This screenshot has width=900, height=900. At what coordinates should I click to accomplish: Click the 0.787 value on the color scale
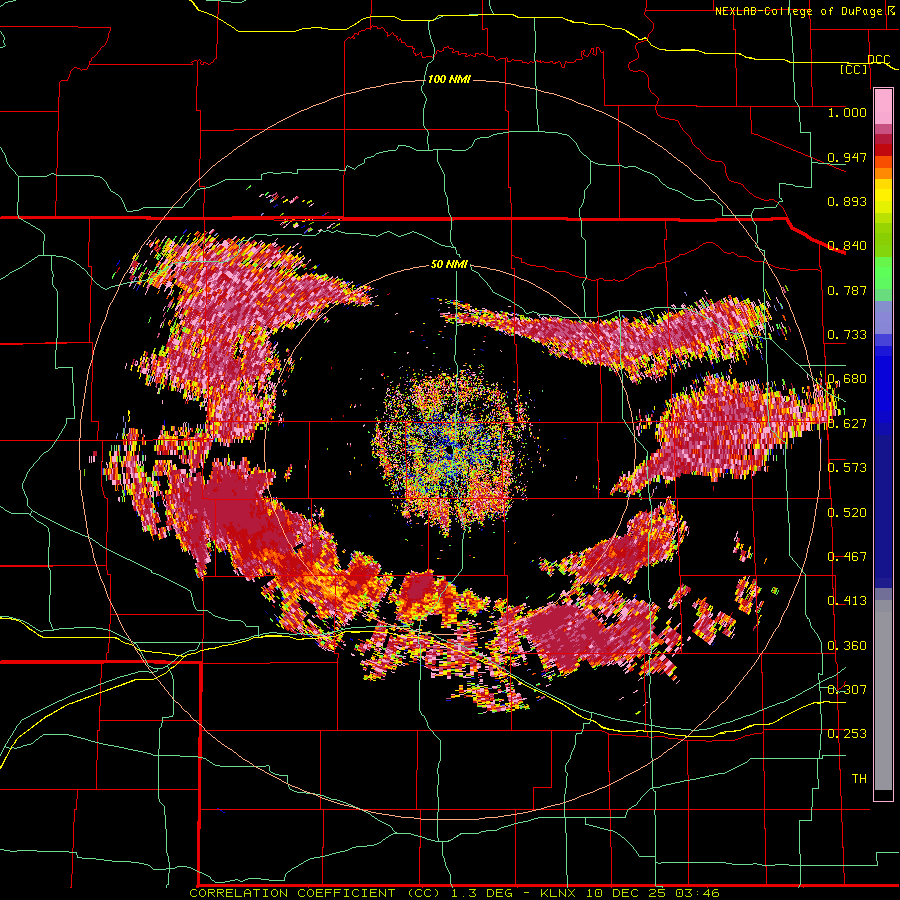[847, 290]
